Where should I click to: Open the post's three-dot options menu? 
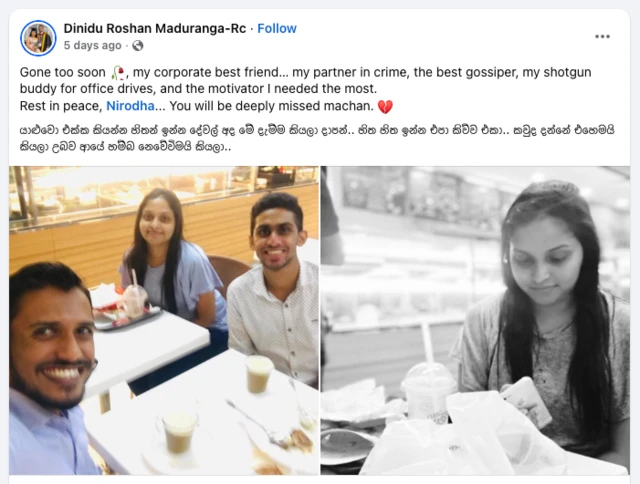602,36
